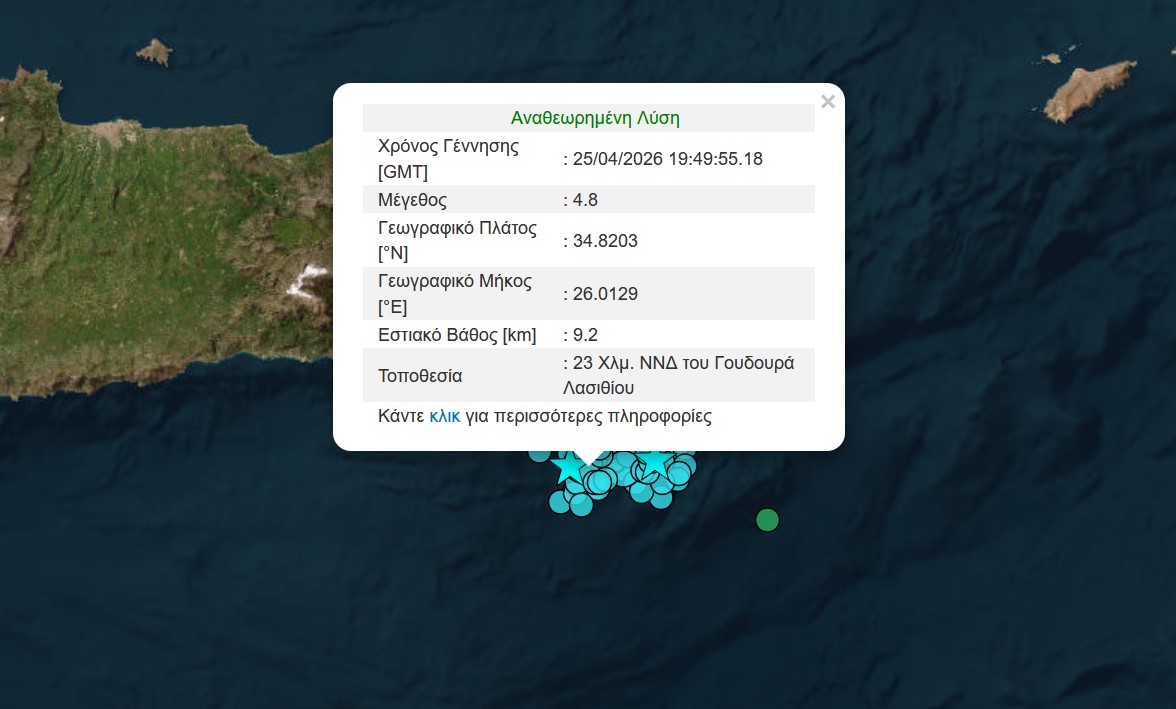Click the 'Μέγεθος' row label

click(x=412, y=199)
